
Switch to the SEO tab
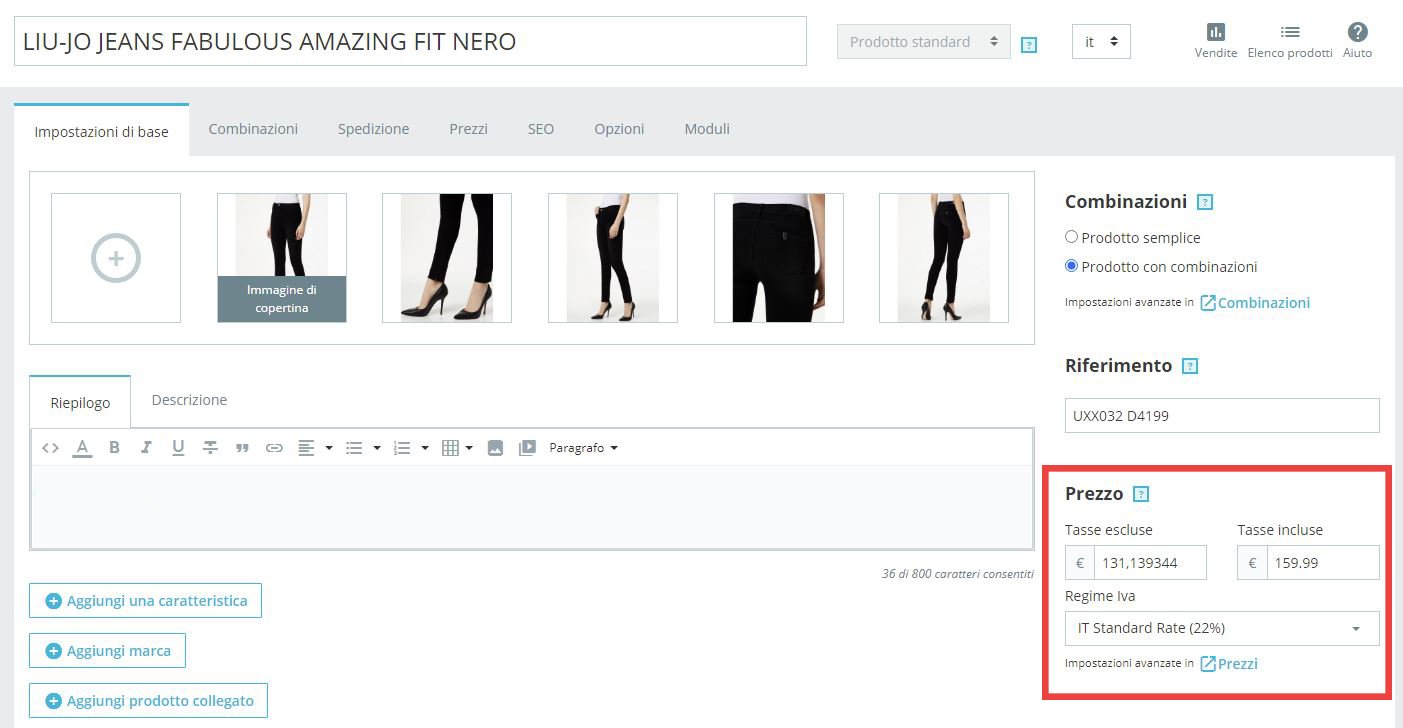541,129
